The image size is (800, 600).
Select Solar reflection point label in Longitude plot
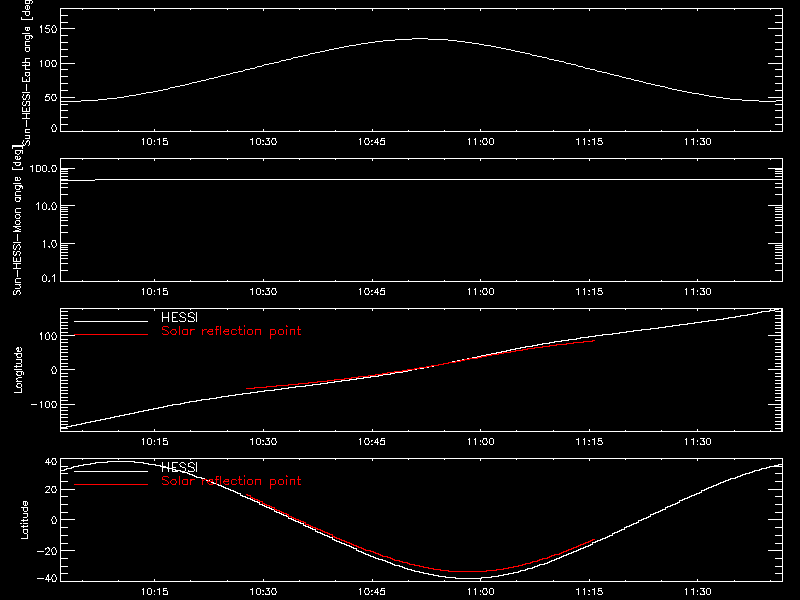[231, 331]
